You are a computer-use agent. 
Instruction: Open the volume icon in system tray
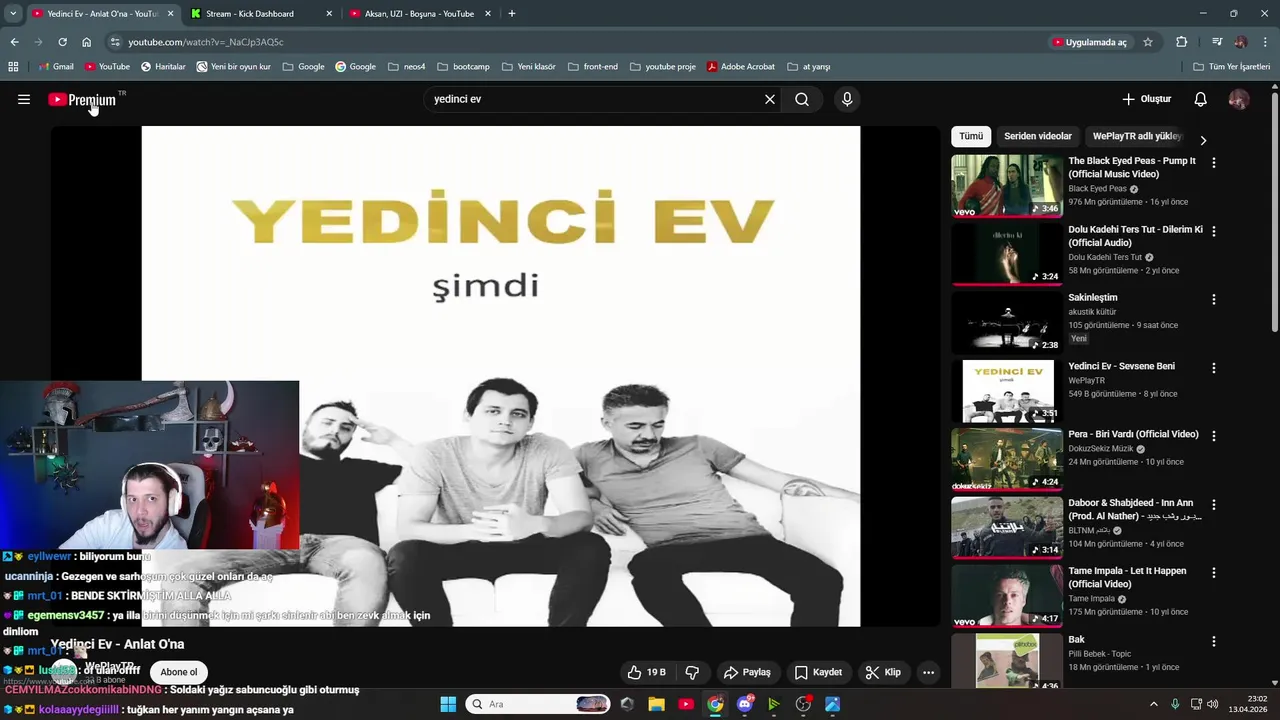[1214, 704]
